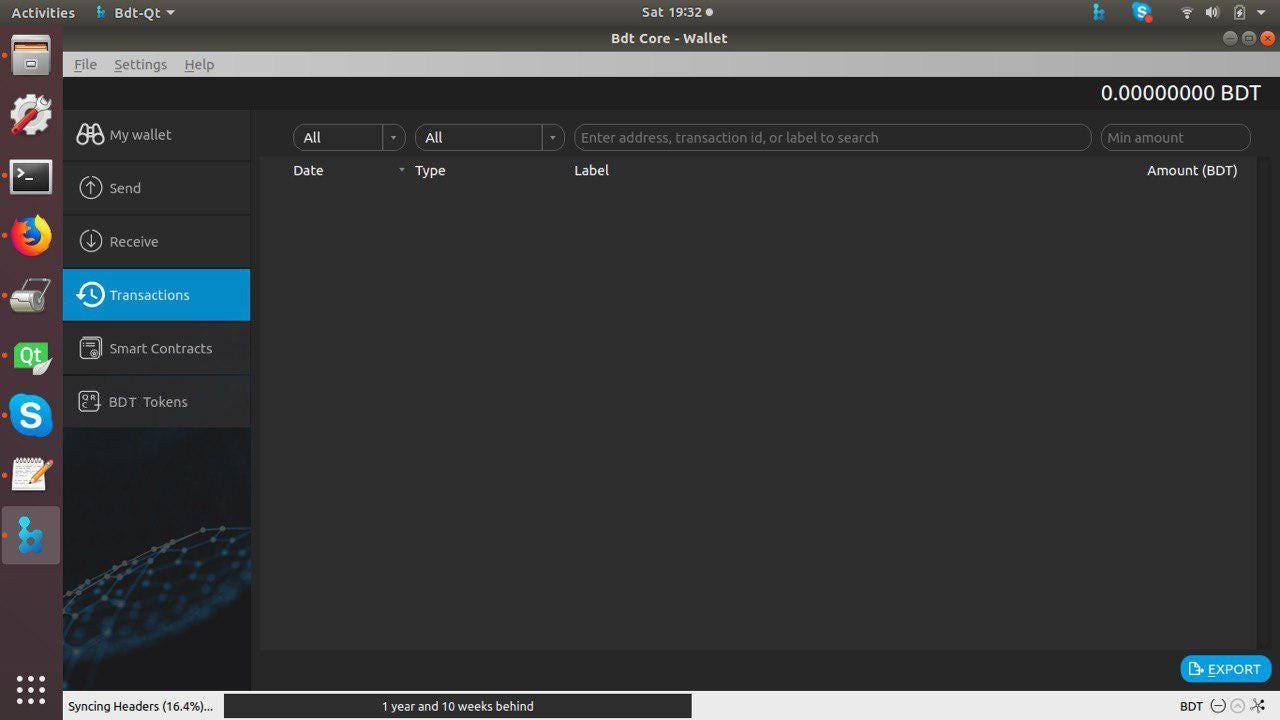Click the Transactions history clock icon
The height and width of the screenshot is (720, 1280).
[91, 295]
